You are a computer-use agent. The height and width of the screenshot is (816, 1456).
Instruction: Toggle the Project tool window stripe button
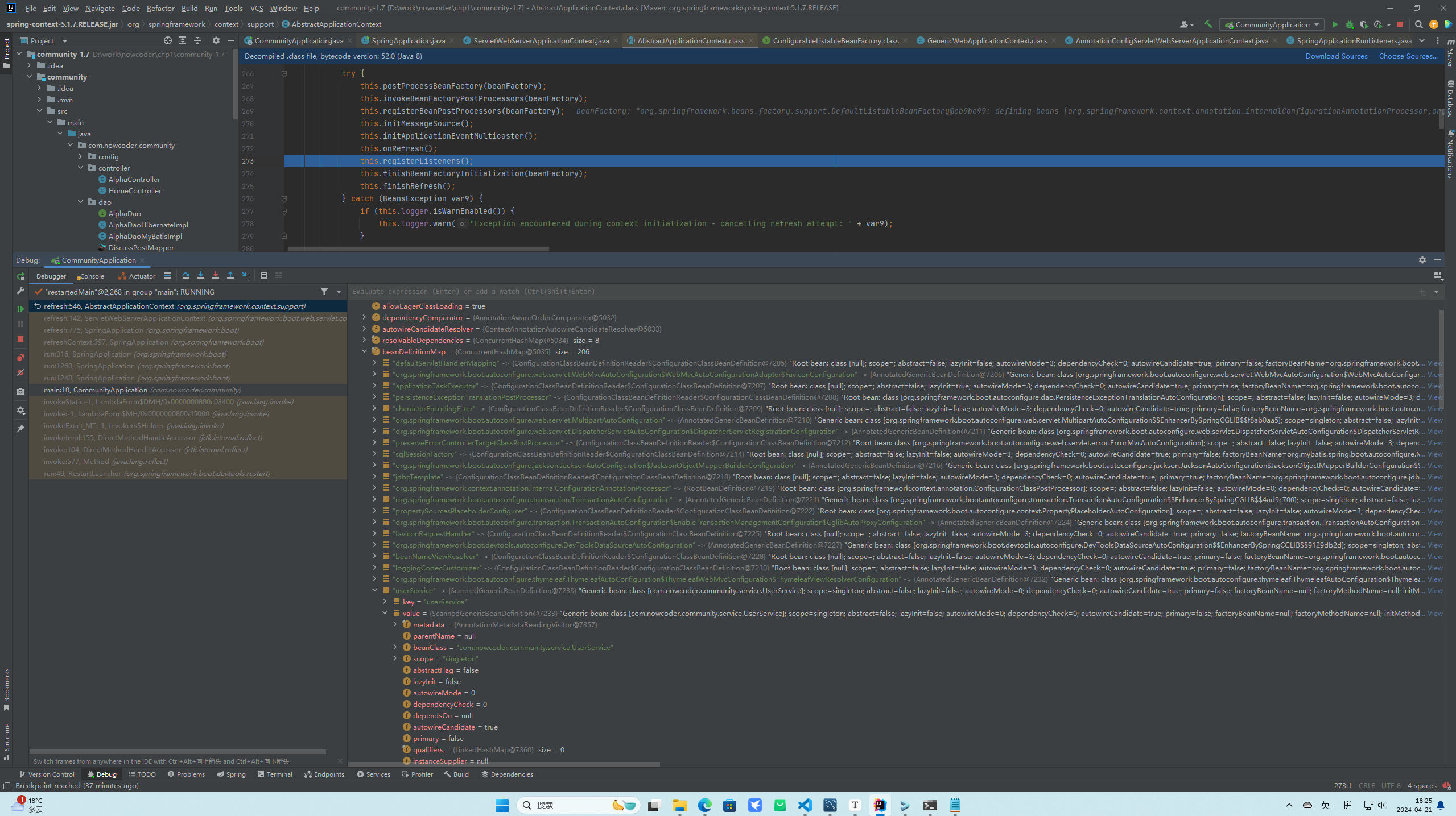pyautogui.click(x=7, y=53)
